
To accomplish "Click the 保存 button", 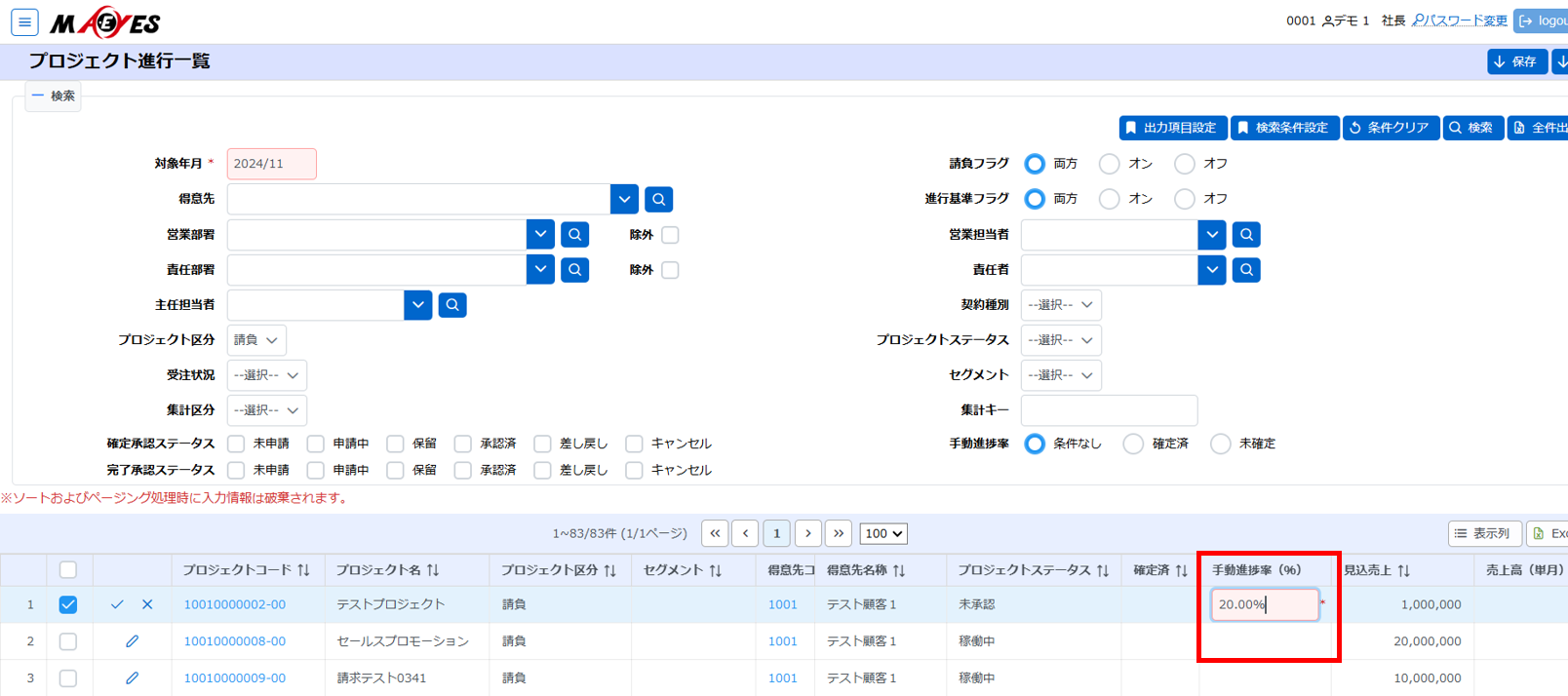I will point(1516,61).
